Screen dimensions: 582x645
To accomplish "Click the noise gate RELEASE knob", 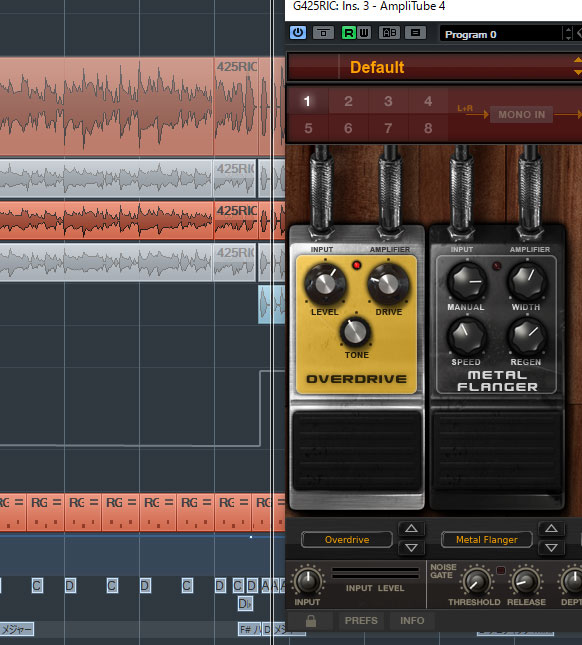I will 526,581.
